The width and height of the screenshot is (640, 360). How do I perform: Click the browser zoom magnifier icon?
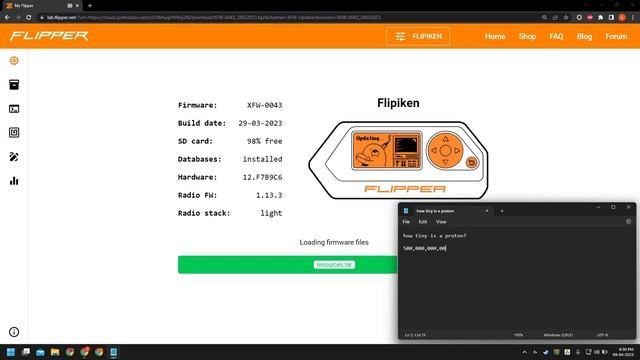(x=544, y=18)
